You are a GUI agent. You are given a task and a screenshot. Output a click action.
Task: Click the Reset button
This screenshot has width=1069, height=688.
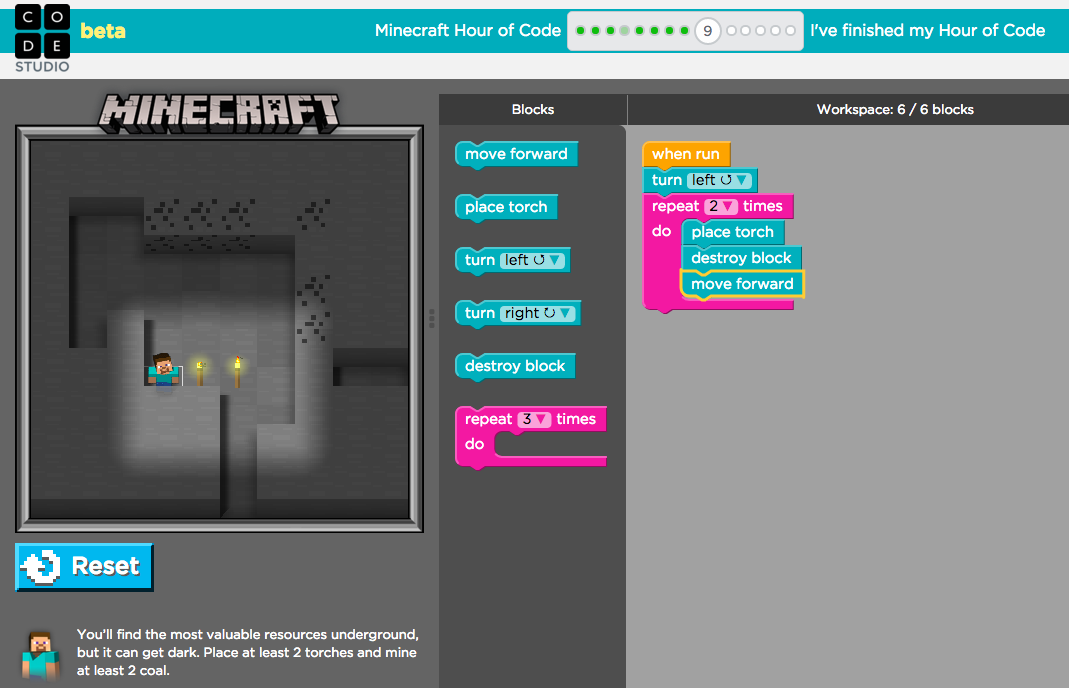point(84,567)
